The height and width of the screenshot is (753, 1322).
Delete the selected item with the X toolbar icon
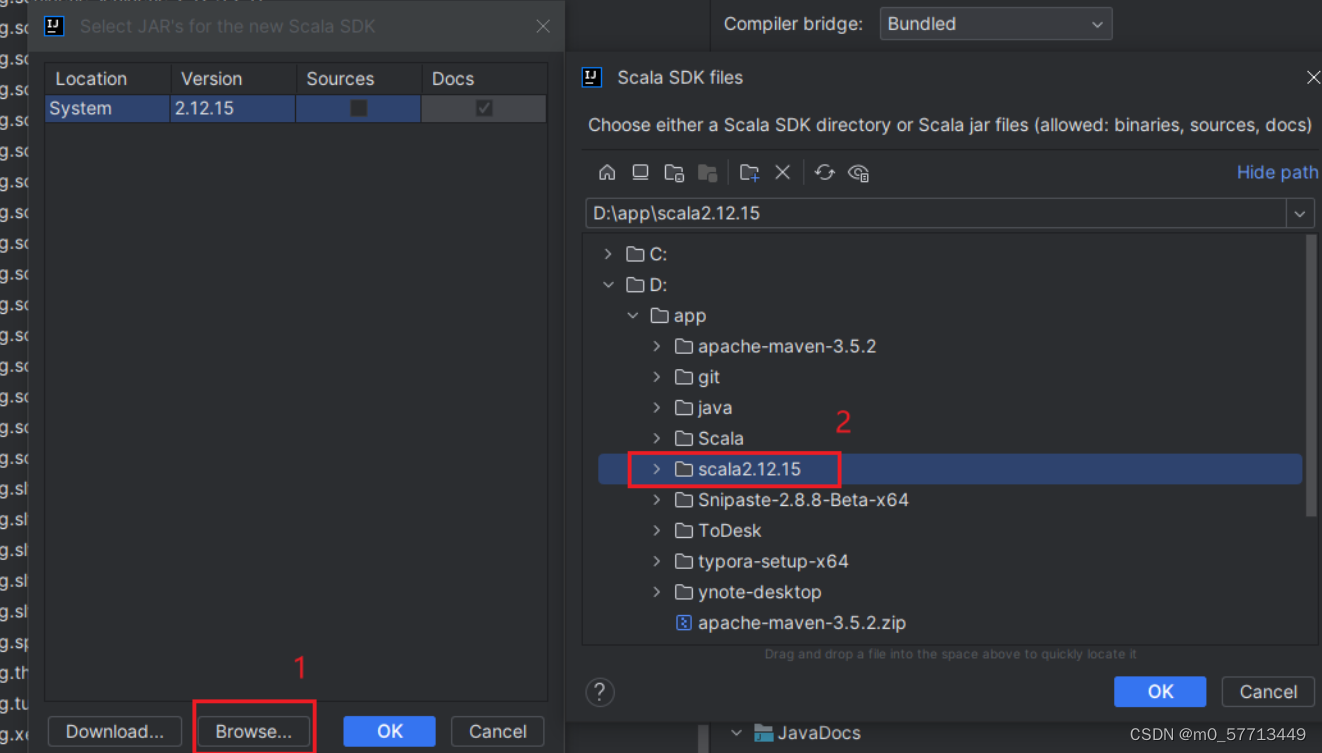(783, 172)
